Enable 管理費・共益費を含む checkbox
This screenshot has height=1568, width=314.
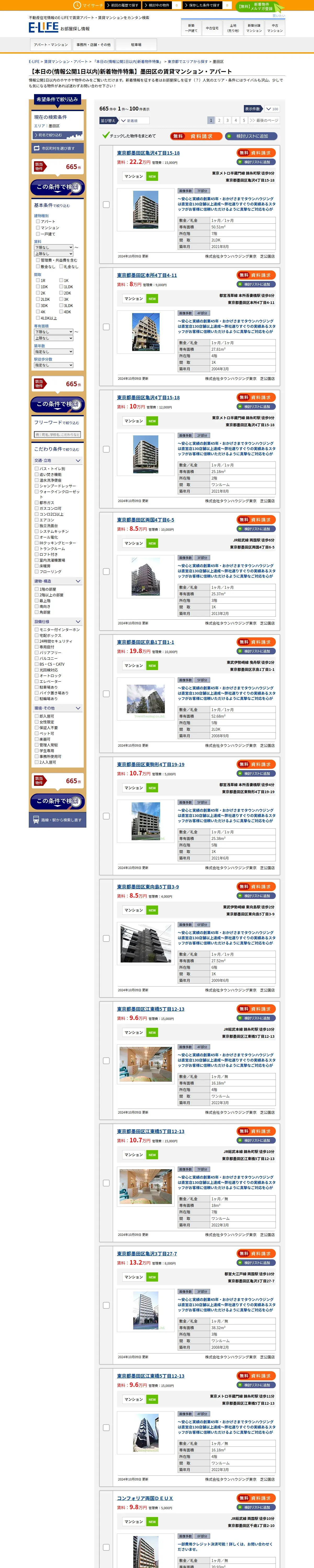(x=38, y=260)
